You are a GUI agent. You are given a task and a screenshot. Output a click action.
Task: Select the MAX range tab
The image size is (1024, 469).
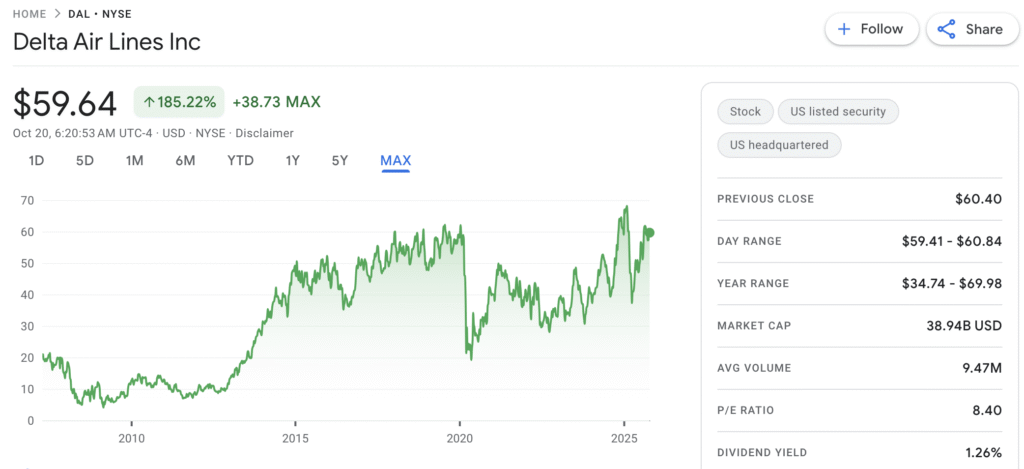click(396, 161)
